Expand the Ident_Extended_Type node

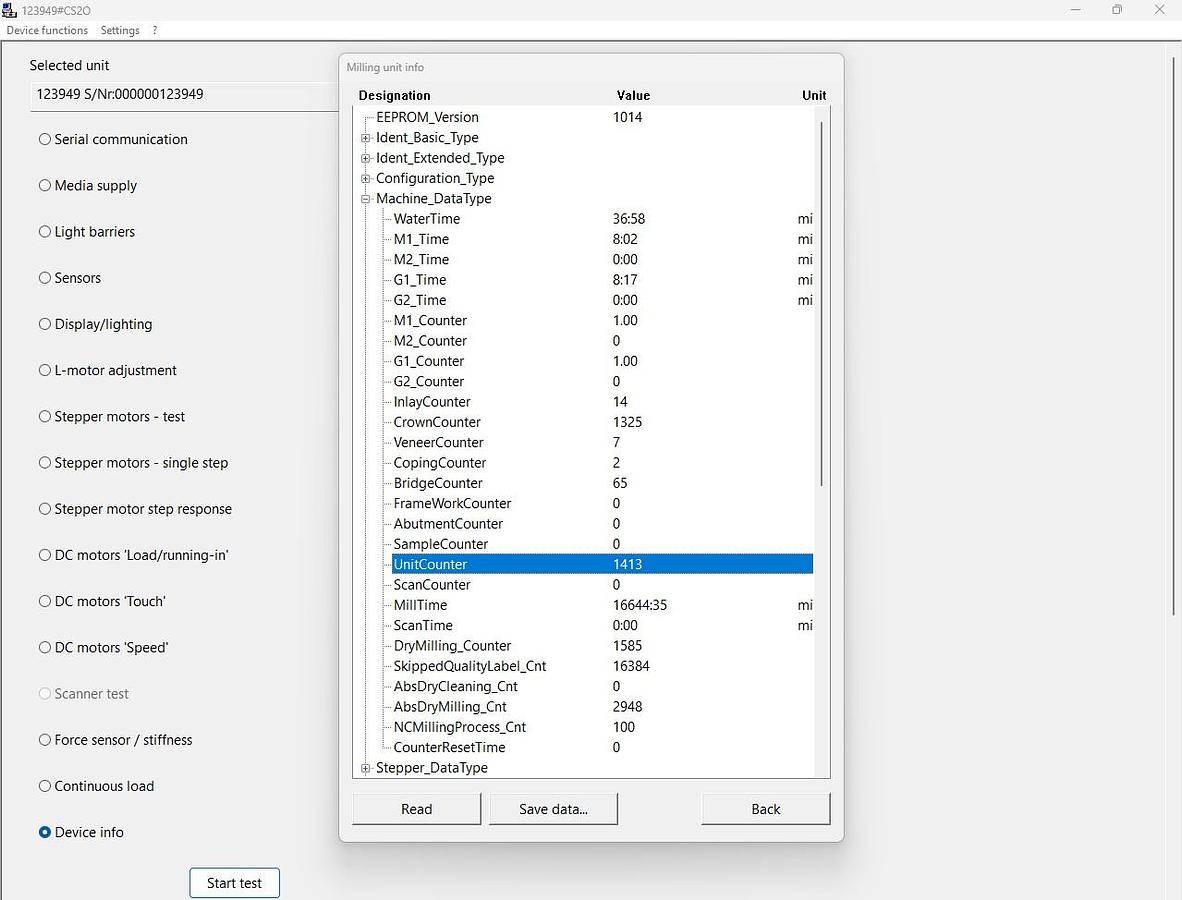[x=366, y=158]
